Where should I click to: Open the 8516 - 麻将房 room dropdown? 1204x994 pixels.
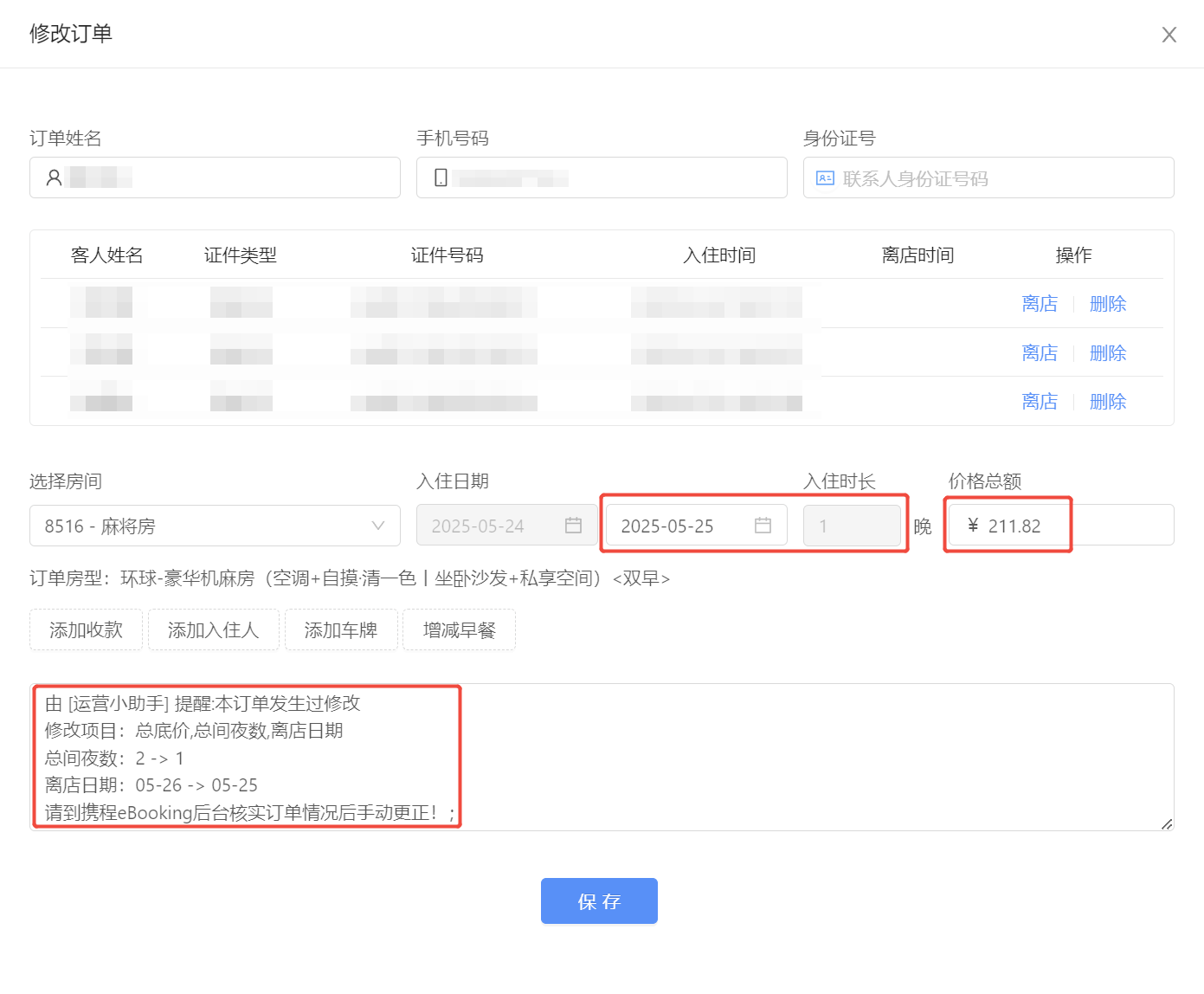tap(215, 526)
